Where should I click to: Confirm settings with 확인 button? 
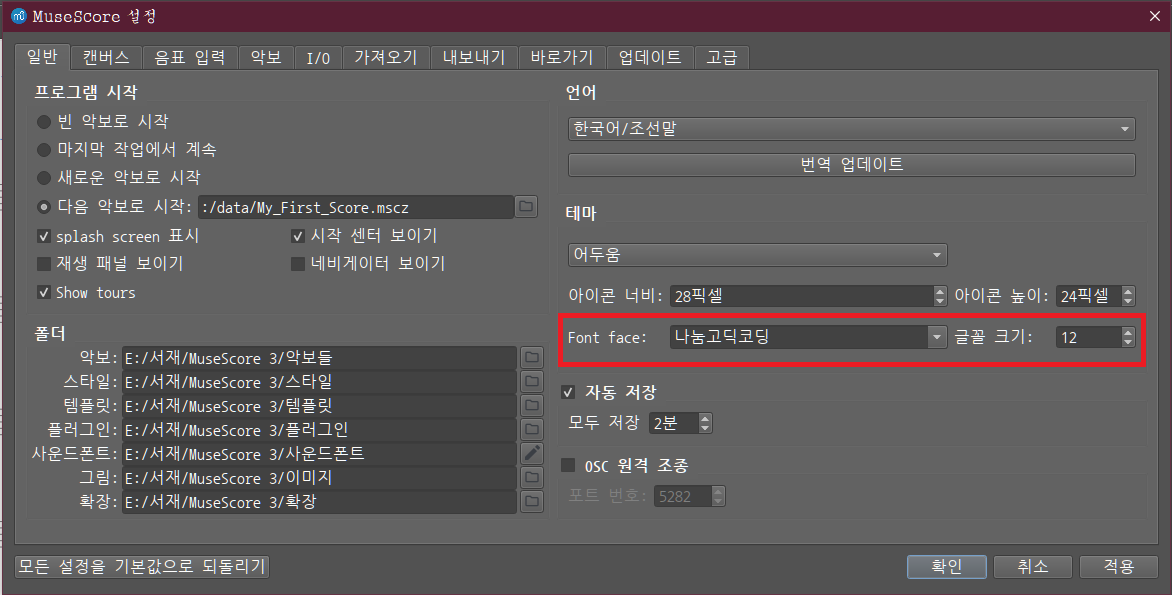coord(947,567)
